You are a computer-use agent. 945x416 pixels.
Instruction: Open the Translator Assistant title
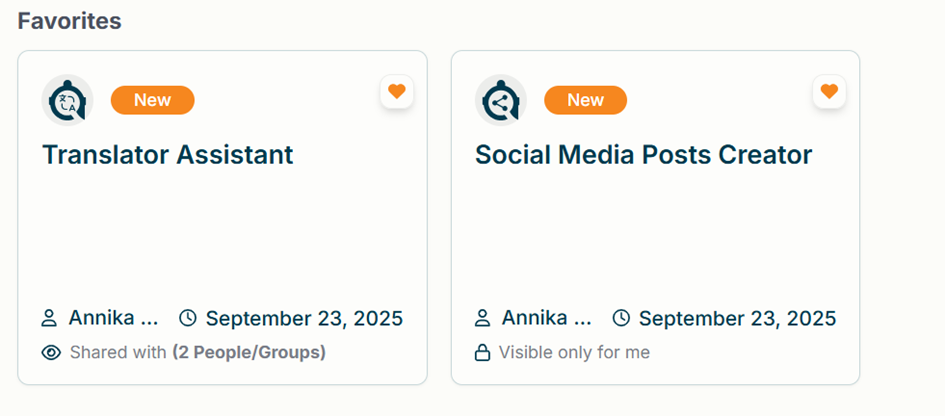coord(167,155)
